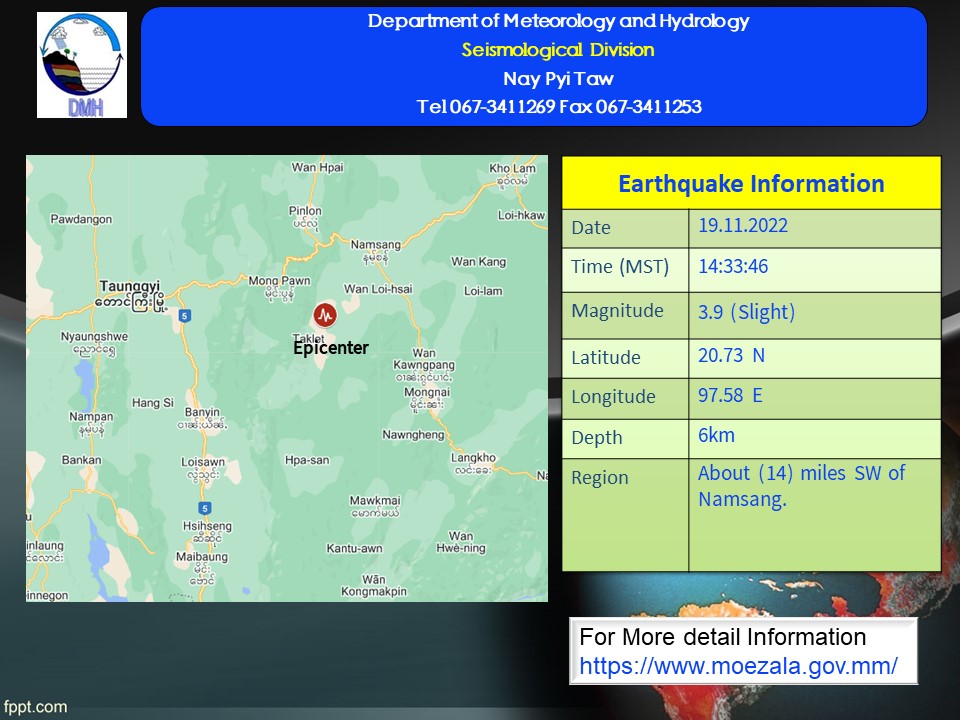Click the Region row label
This screenshot has width=960, height=720.
tap(599, 478)
